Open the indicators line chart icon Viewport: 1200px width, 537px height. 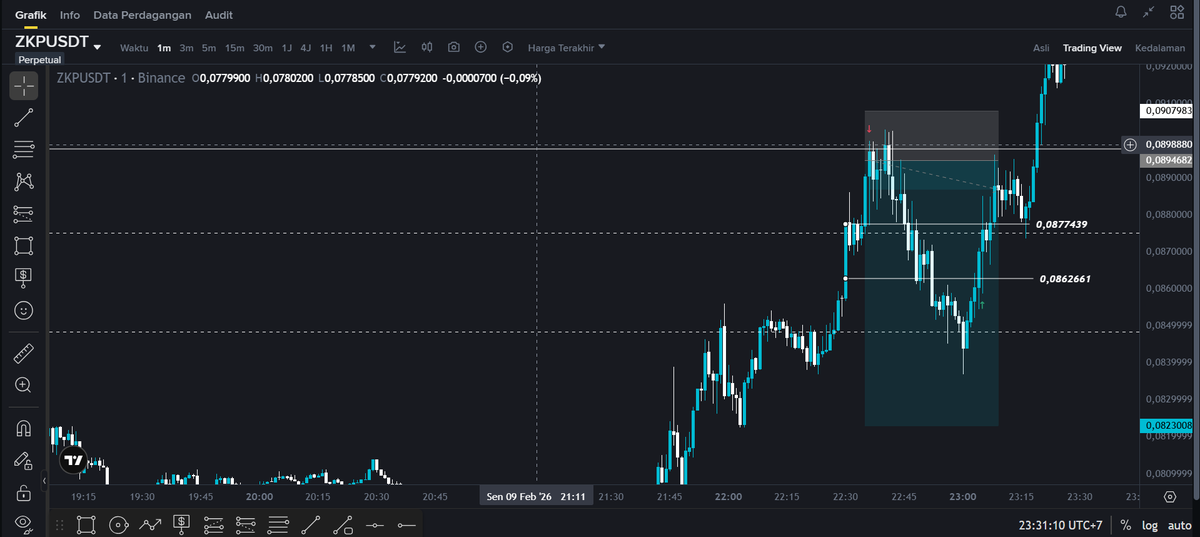point(400,47)
